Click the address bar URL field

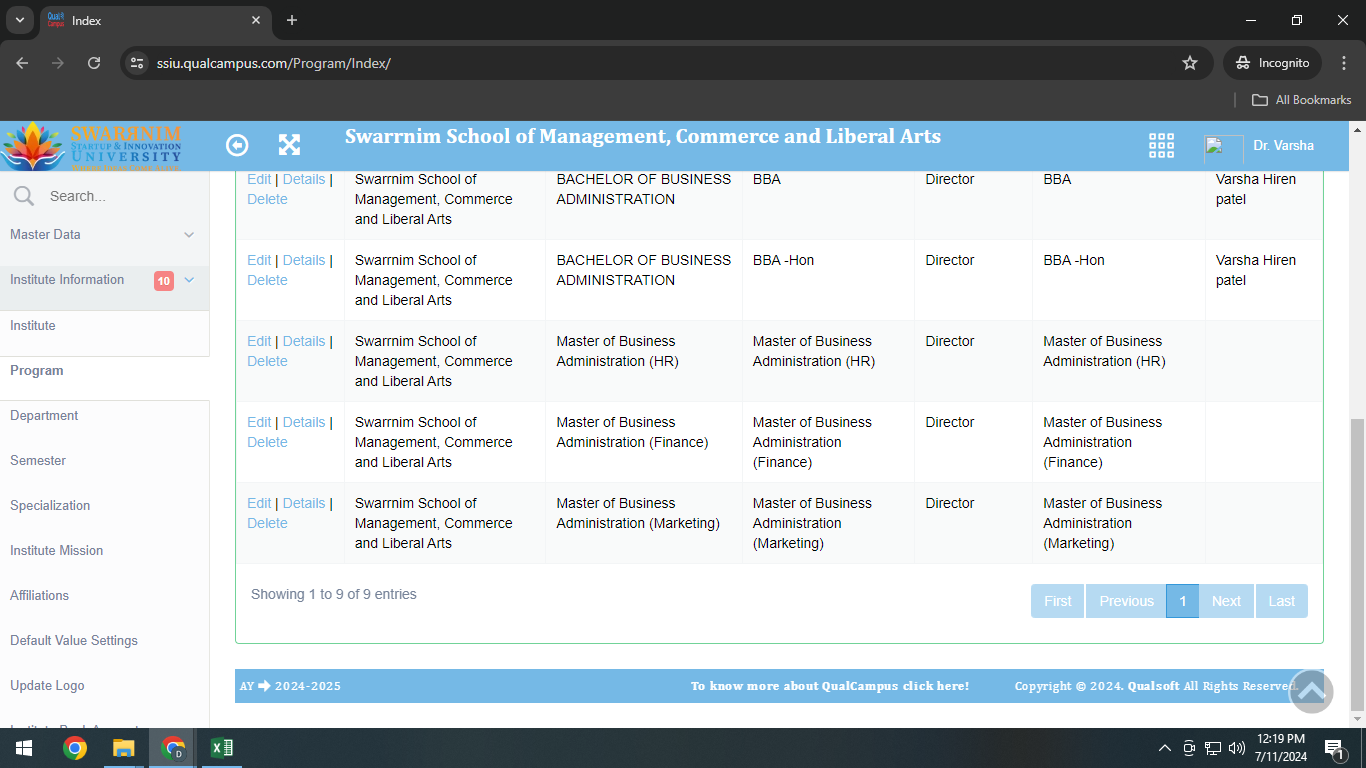coord(660,63)
